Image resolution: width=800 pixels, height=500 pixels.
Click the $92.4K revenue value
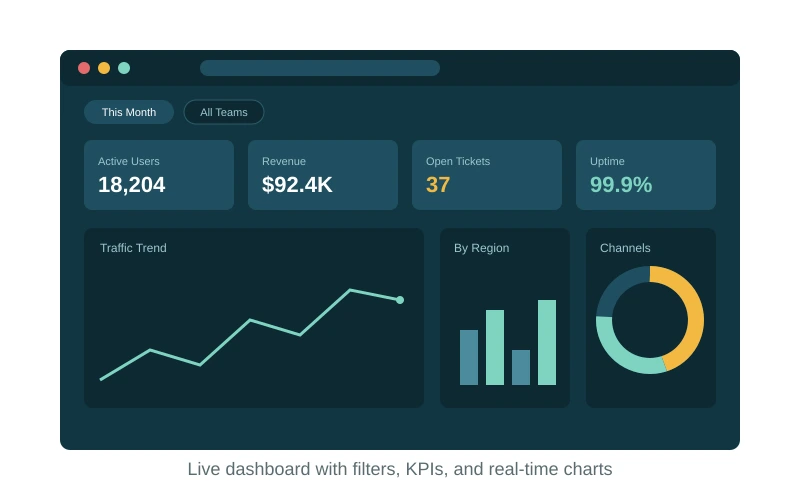click(x=297, y=185)
